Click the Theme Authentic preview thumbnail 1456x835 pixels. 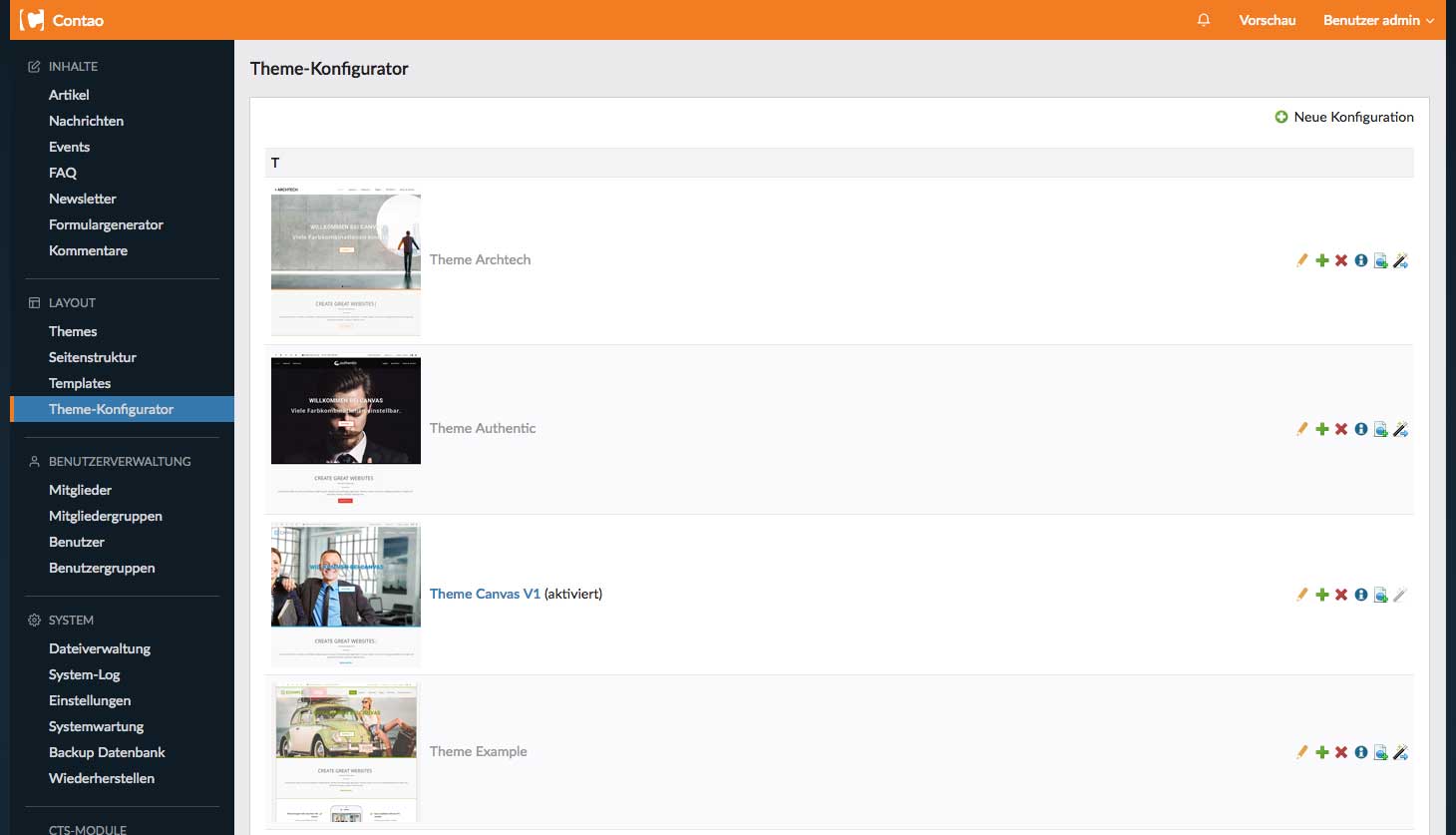[346, 429]
